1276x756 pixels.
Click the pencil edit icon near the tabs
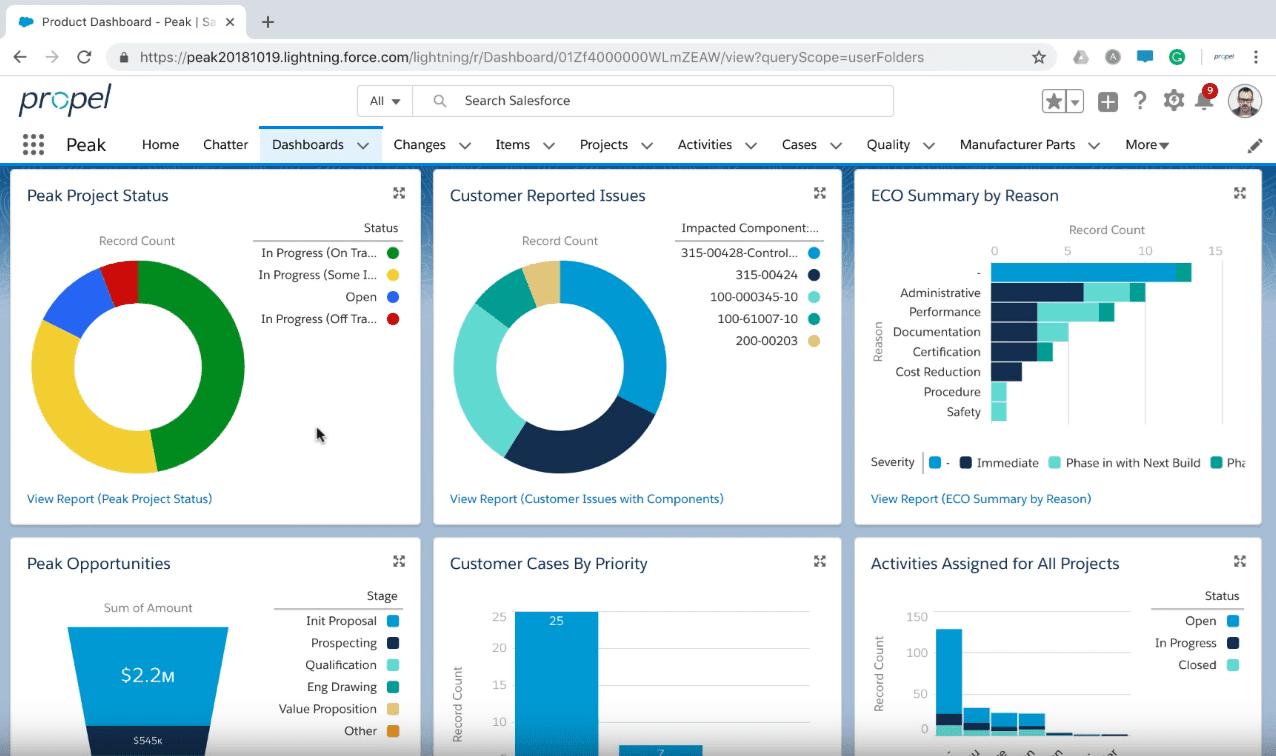tap(1255, 144)
